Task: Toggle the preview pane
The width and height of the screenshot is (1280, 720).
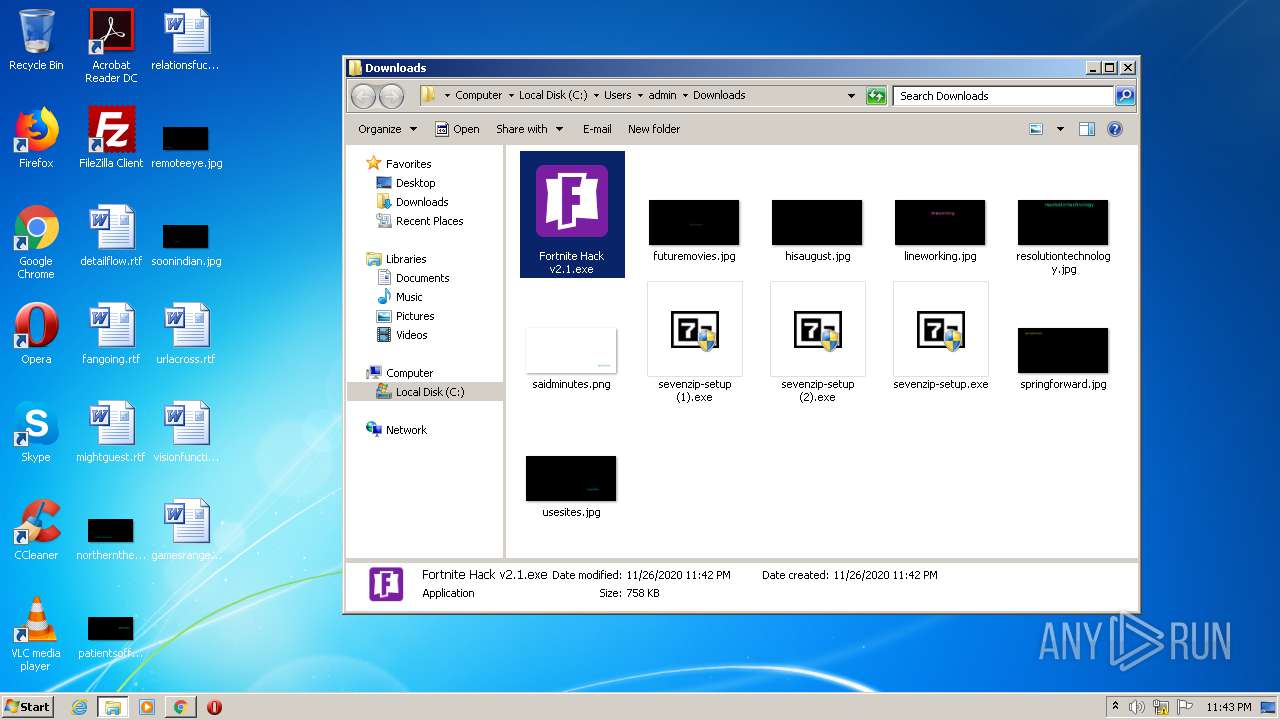Action: pyautogui.click(x=1087, y=129)
